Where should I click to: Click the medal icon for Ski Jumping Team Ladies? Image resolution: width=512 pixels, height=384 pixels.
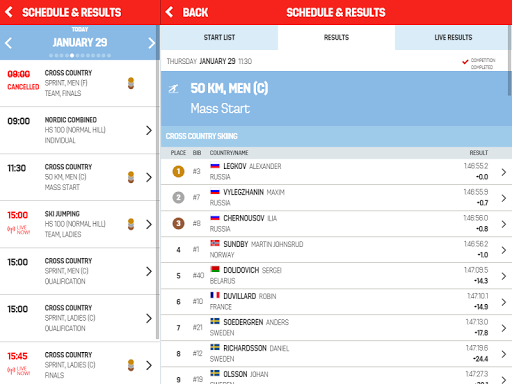[x=131, y=224]
